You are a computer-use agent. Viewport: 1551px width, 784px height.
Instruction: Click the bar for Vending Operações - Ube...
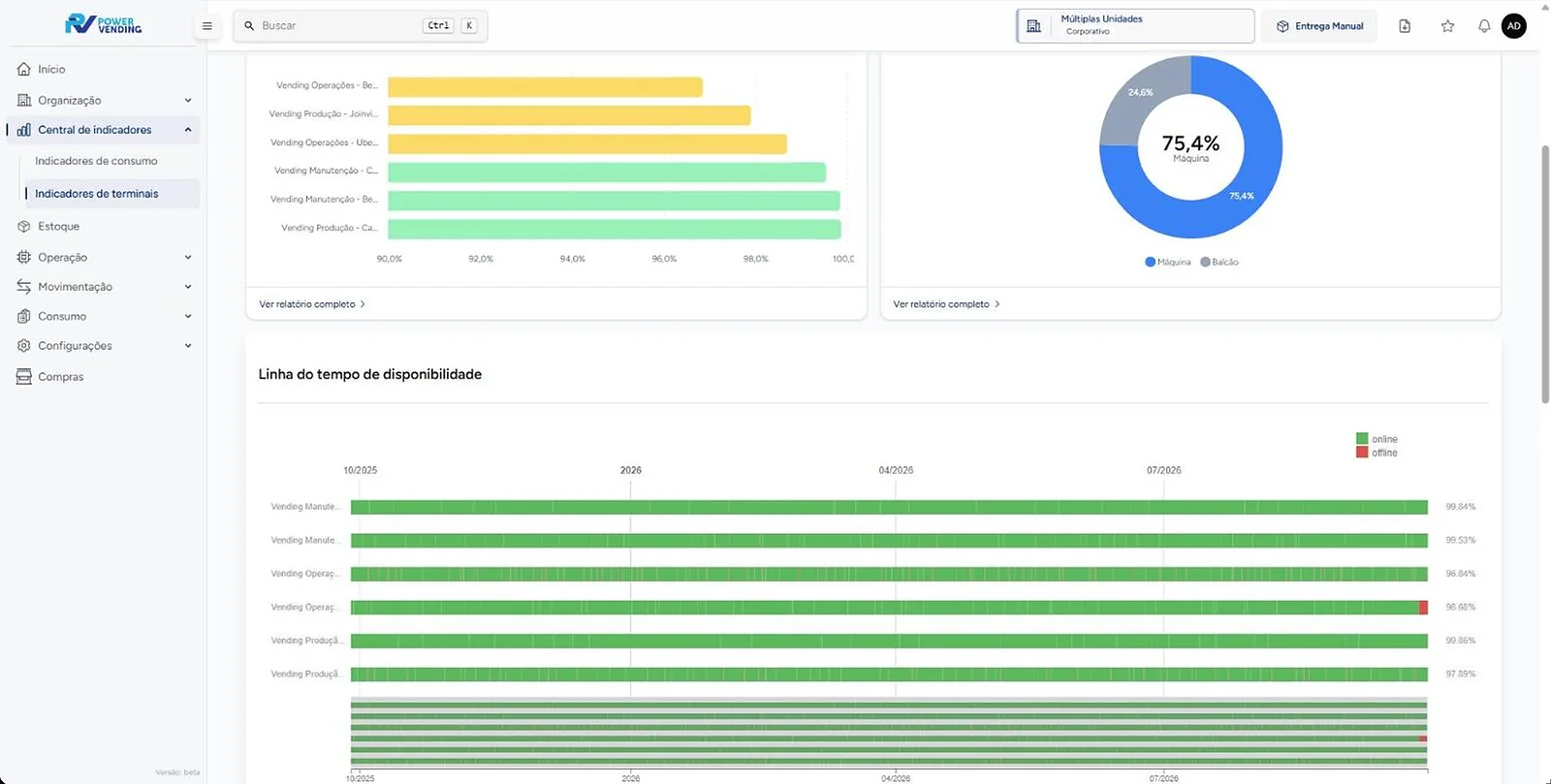point(587,144)
